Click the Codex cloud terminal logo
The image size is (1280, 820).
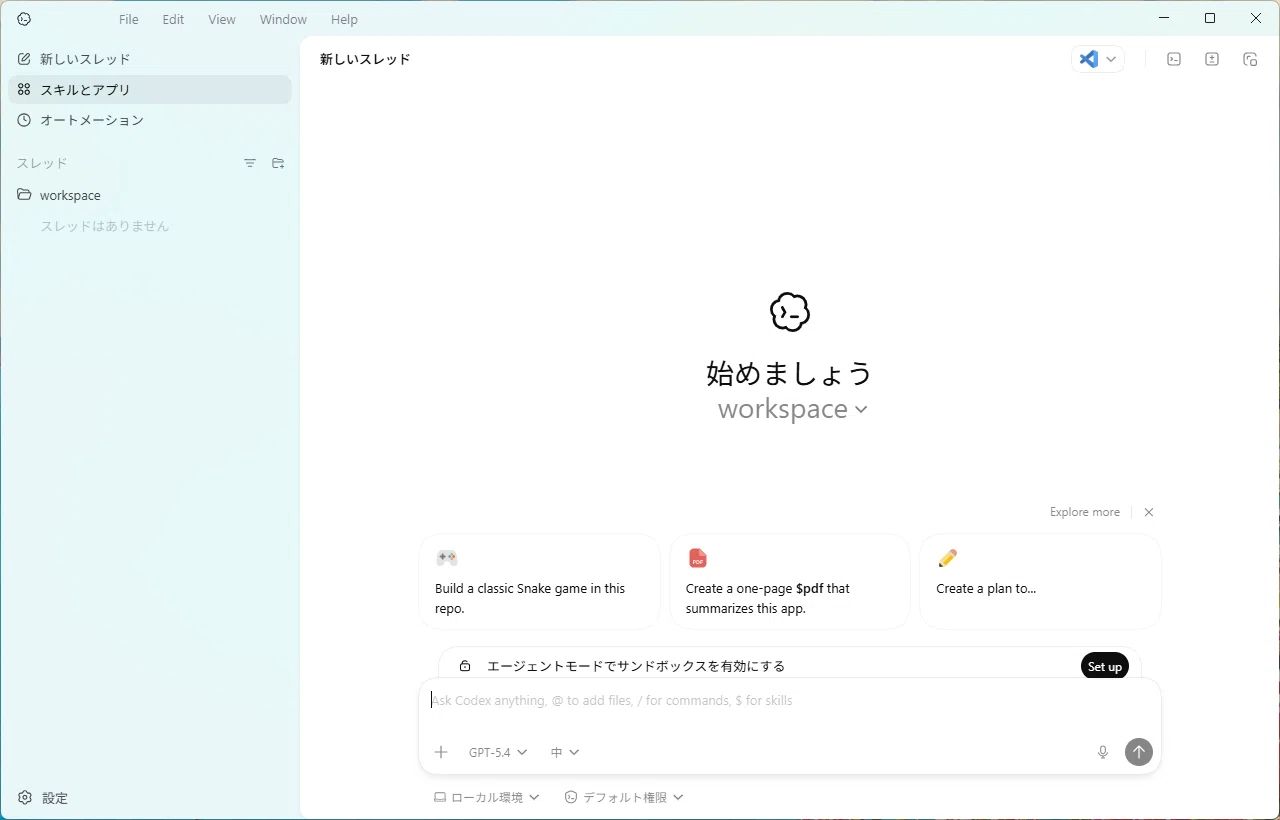(790, 312)
